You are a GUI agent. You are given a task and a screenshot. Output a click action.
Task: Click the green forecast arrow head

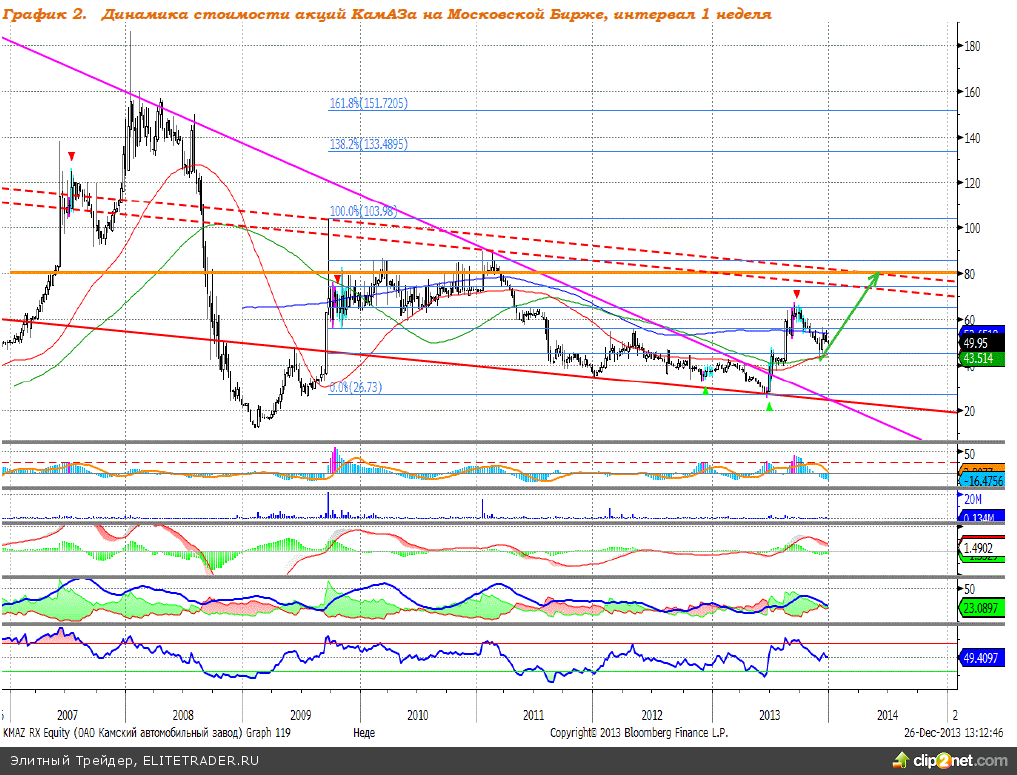[x=875, y=277]
